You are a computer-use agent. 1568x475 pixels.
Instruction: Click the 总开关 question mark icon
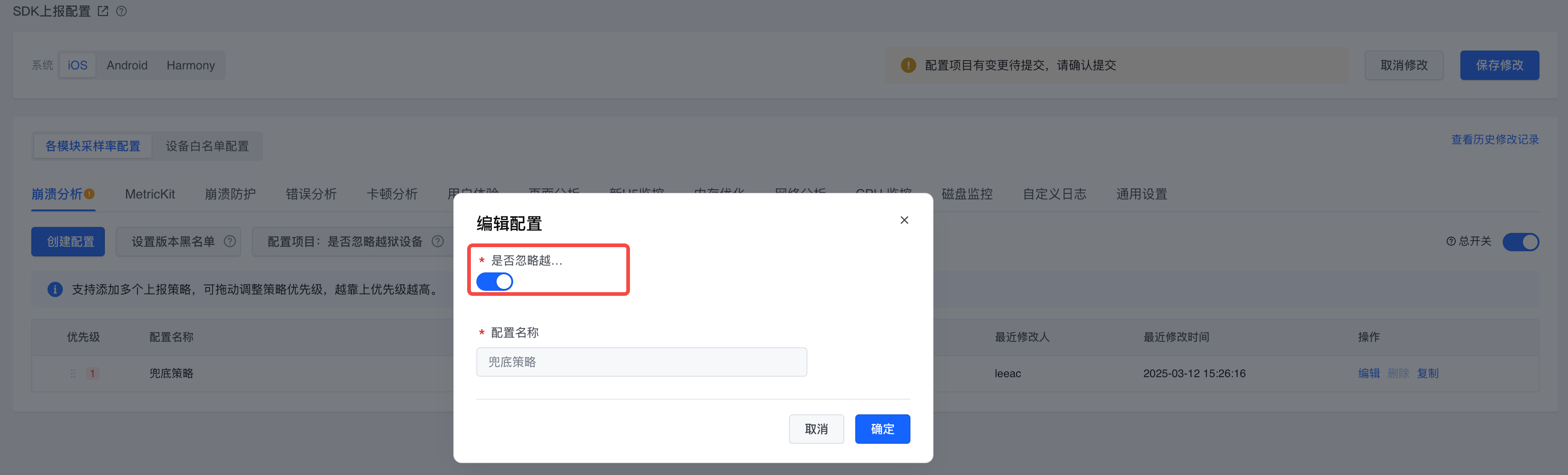(1451, 242)
